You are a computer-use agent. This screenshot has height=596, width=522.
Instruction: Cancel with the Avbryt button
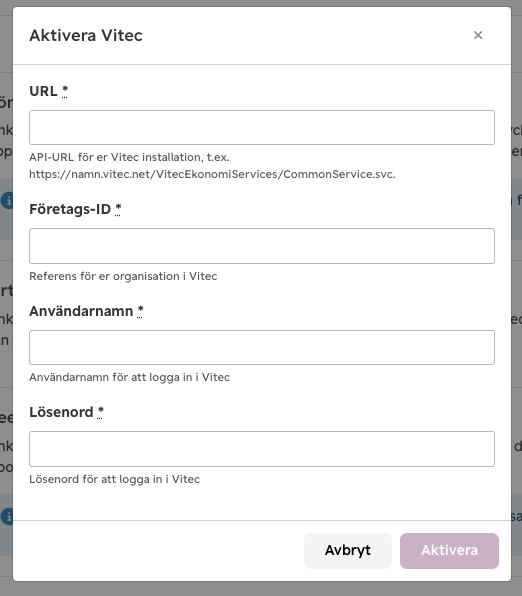point(348,550)
